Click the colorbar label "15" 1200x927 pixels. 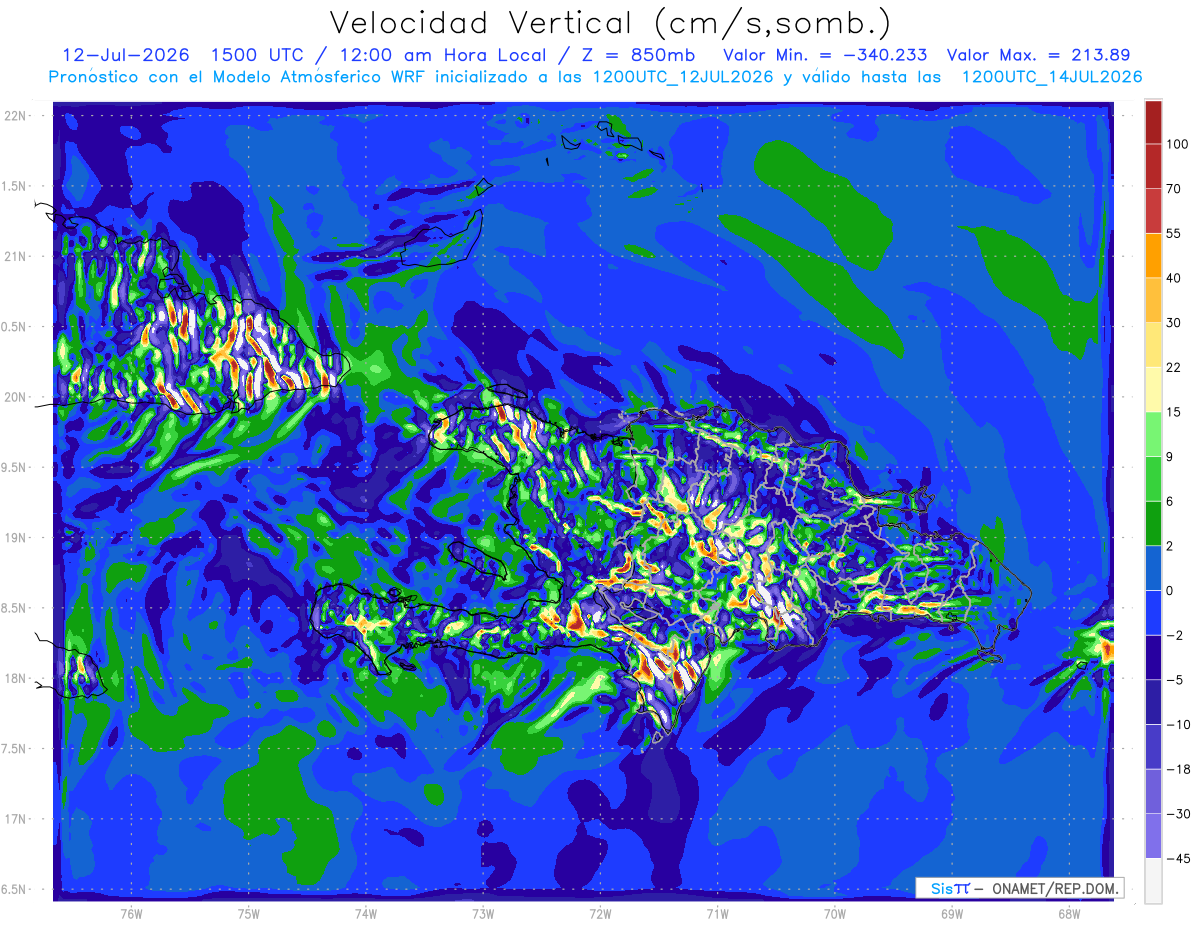(1174, 413)
